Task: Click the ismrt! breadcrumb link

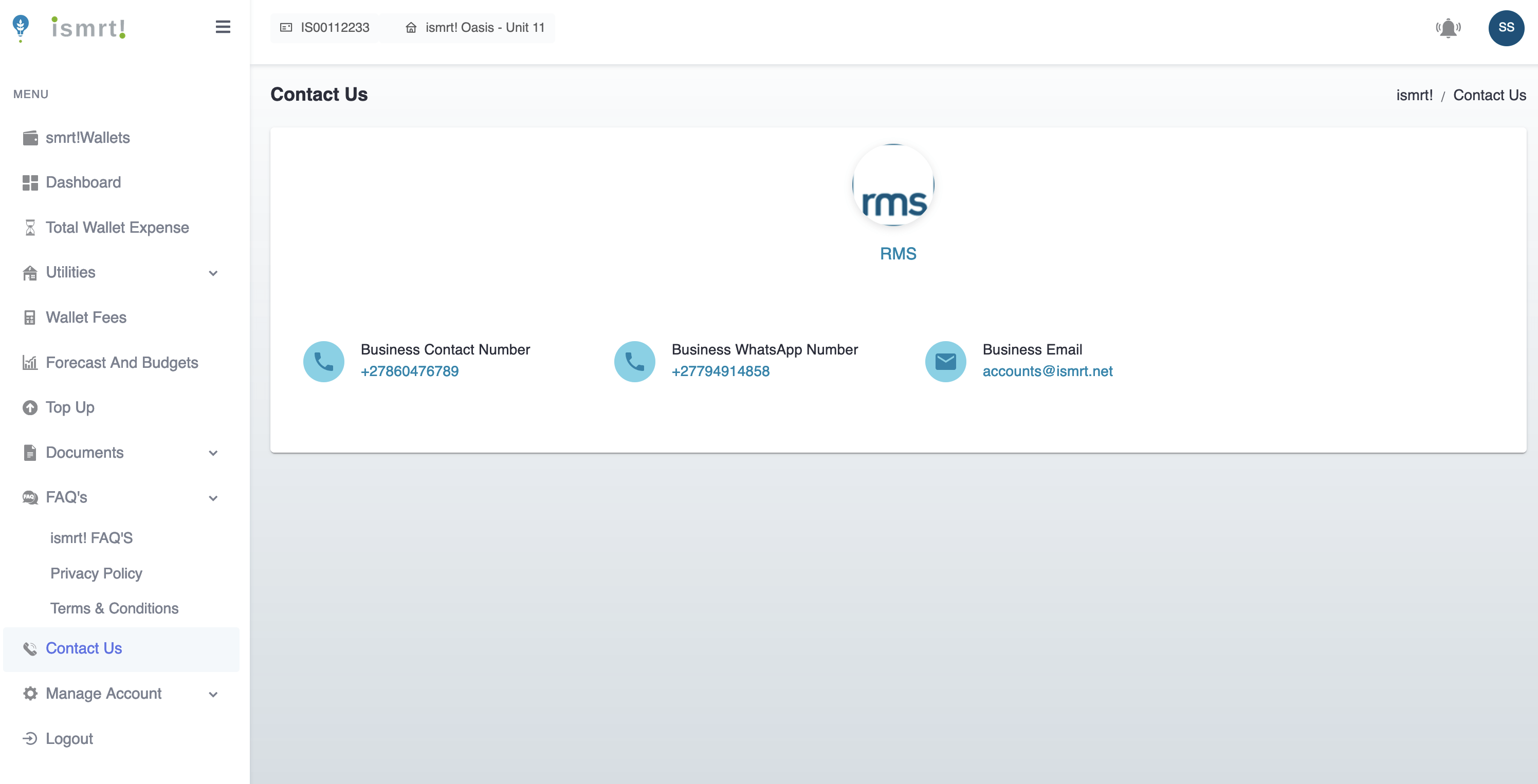Action: coord(1414,96)
